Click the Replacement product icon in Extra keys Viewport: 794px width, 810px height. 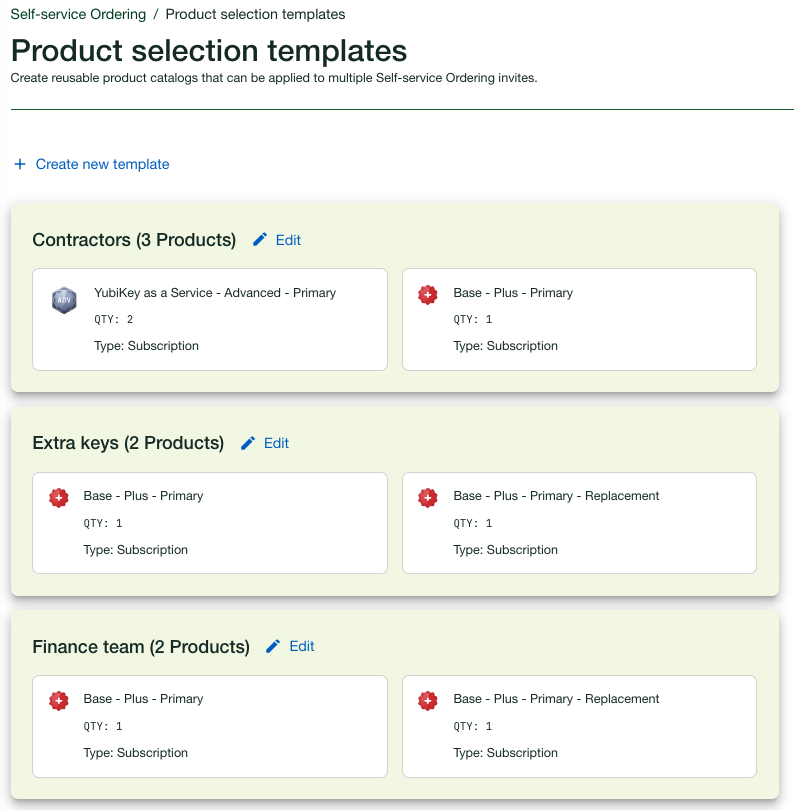[x=428, y=498]
